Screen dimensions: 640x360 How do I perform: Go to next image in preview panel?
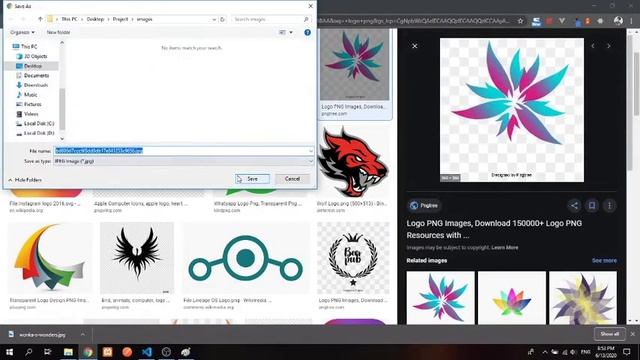609,46
